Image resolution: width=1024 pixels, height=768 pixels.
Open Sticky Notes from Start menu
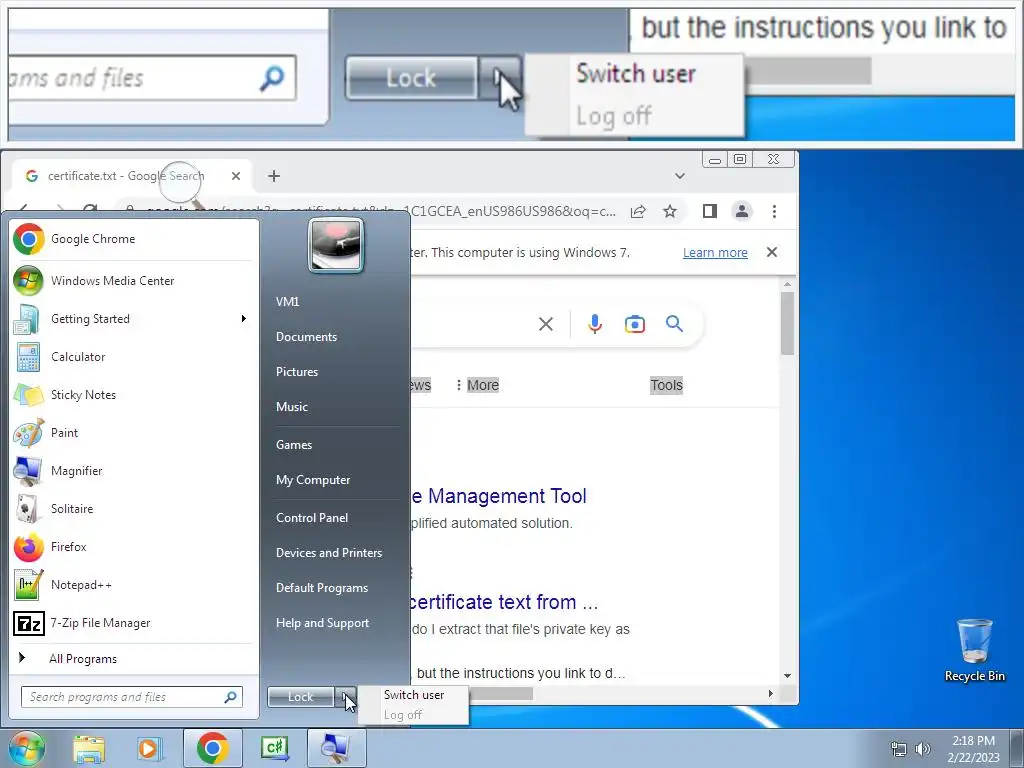132,394
